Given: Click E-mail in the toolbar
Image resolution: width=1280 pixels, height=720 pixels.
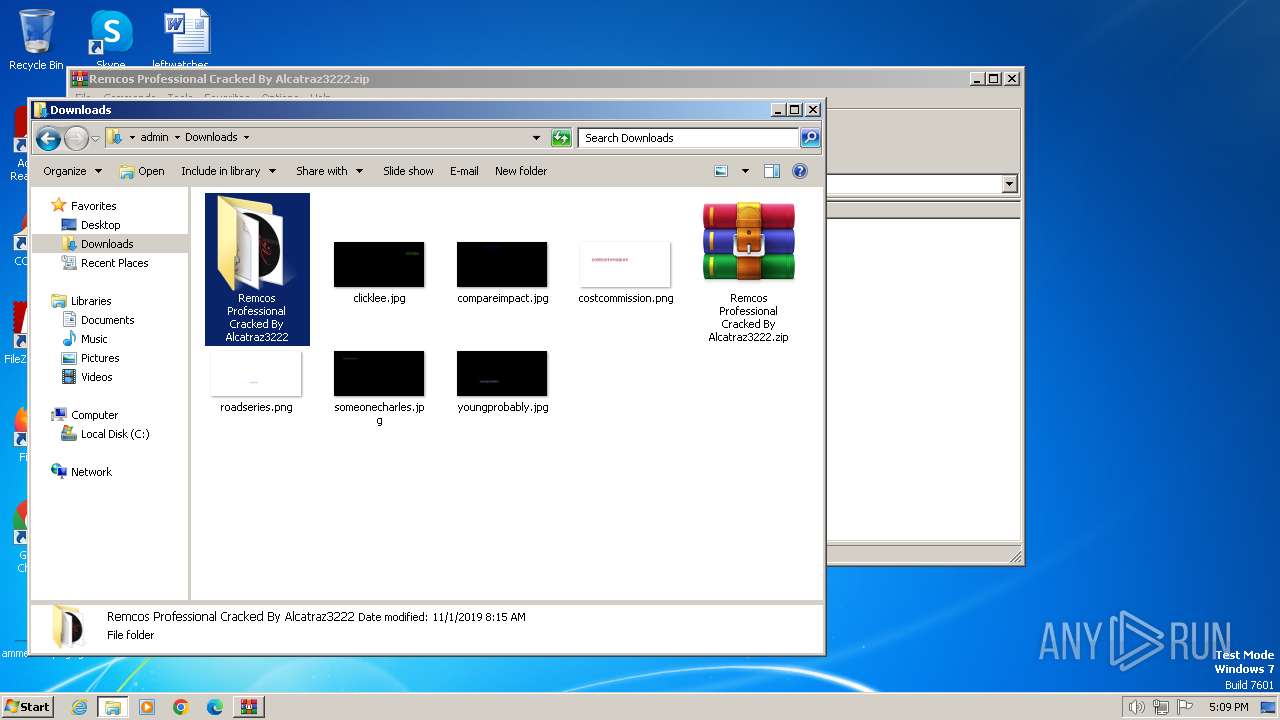Looking at the screenshot, I should click(464, 171).
